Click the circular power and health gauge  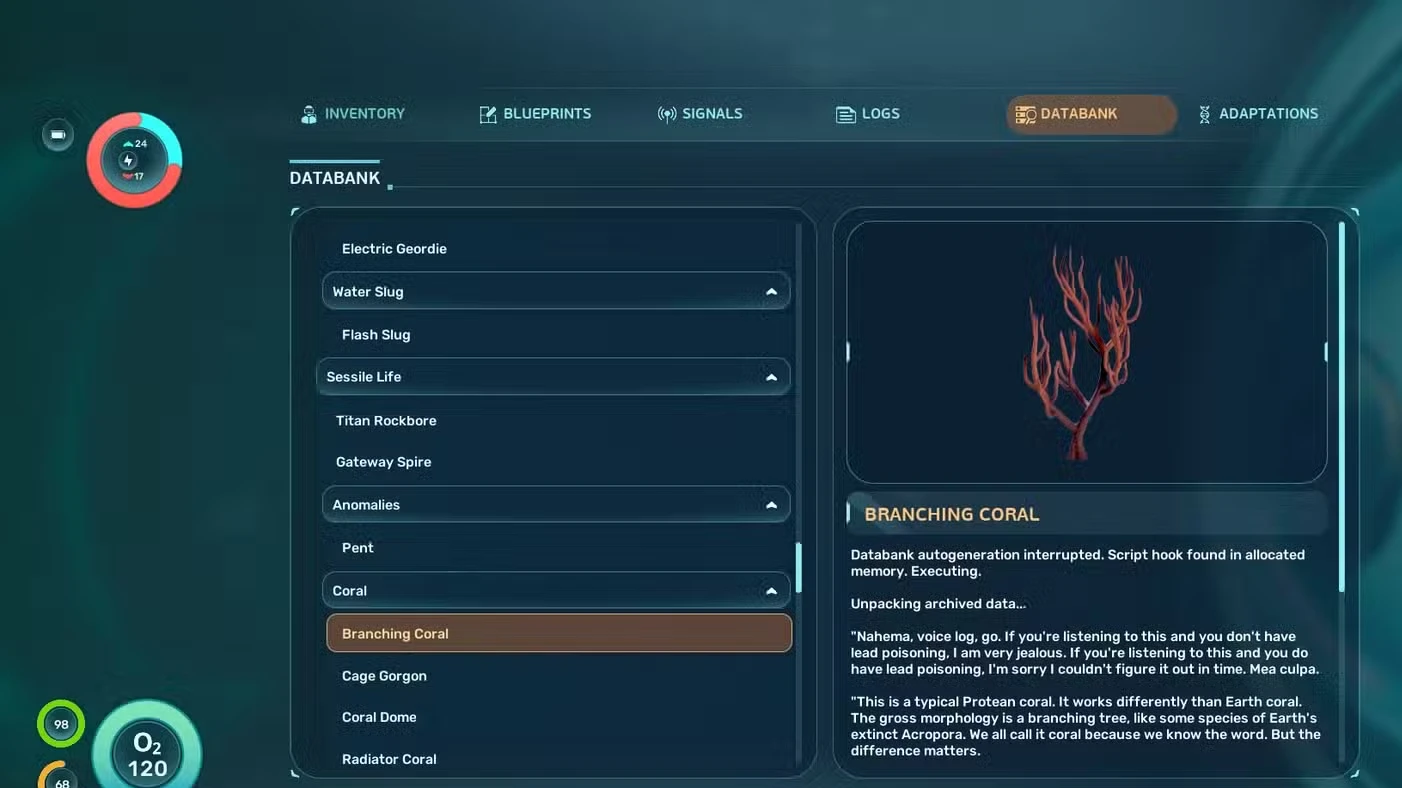pos(134,160)
